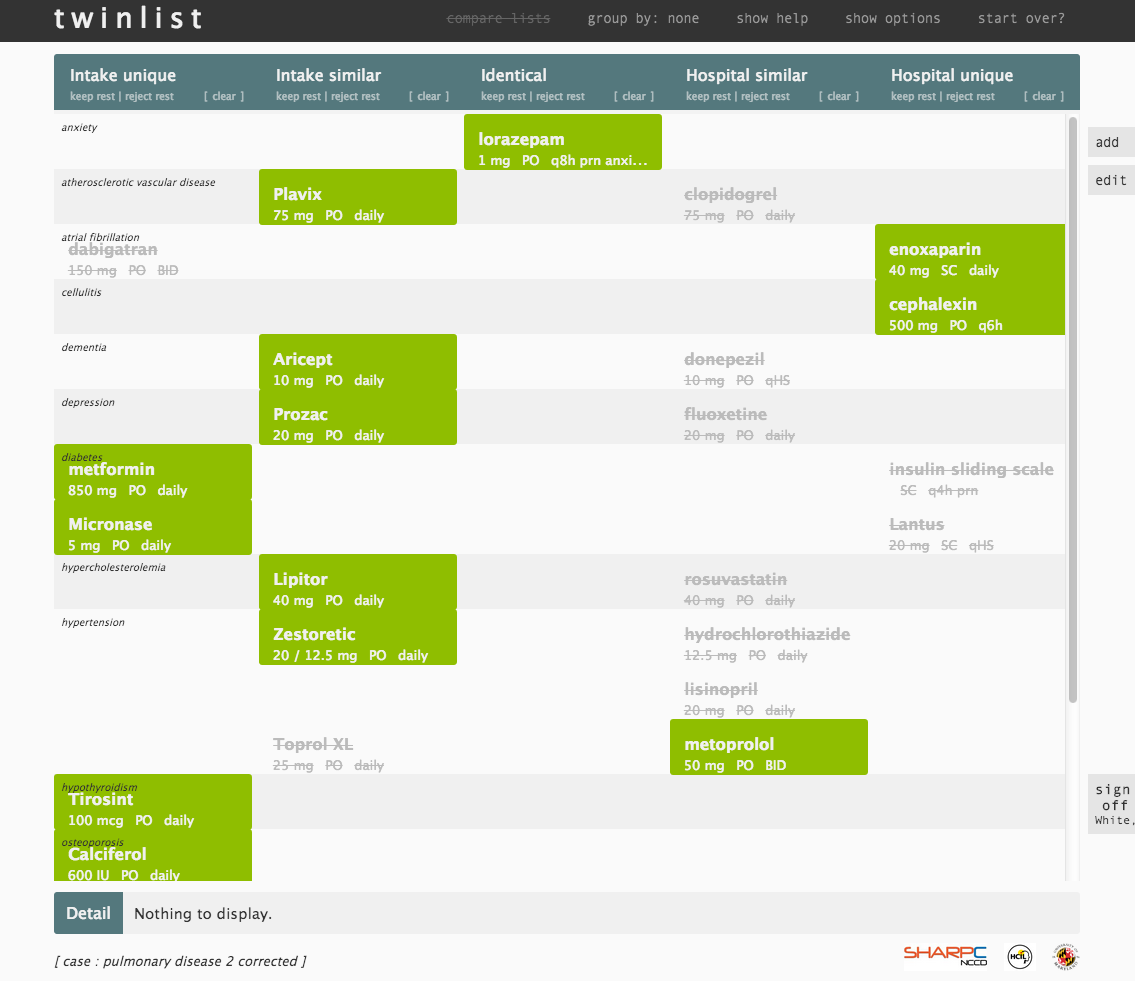Toggle the Zestoretic 20 / 12.5 mg card
The height and width of the screenshot is (981, 1135).
coord(358,637)
